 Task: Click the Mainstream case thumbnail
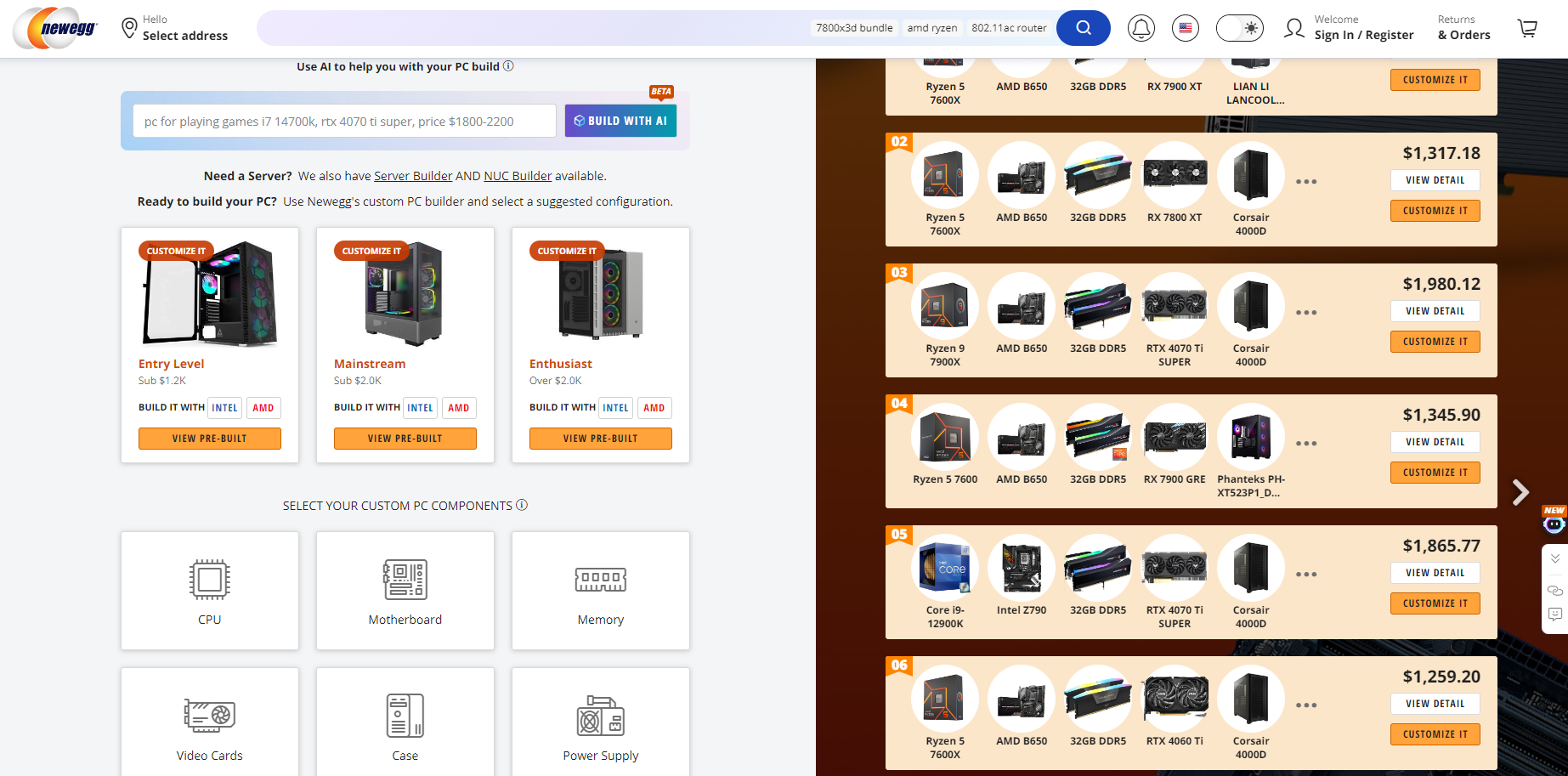pyautogui.click(x=405, y=294)
